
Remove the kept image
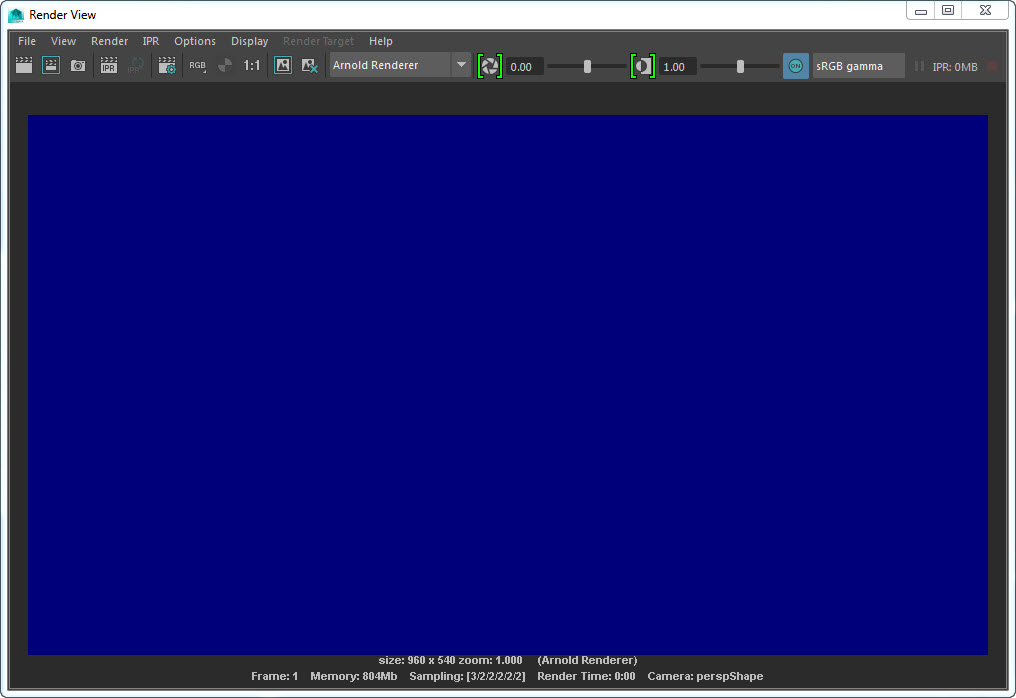point(309,65)
